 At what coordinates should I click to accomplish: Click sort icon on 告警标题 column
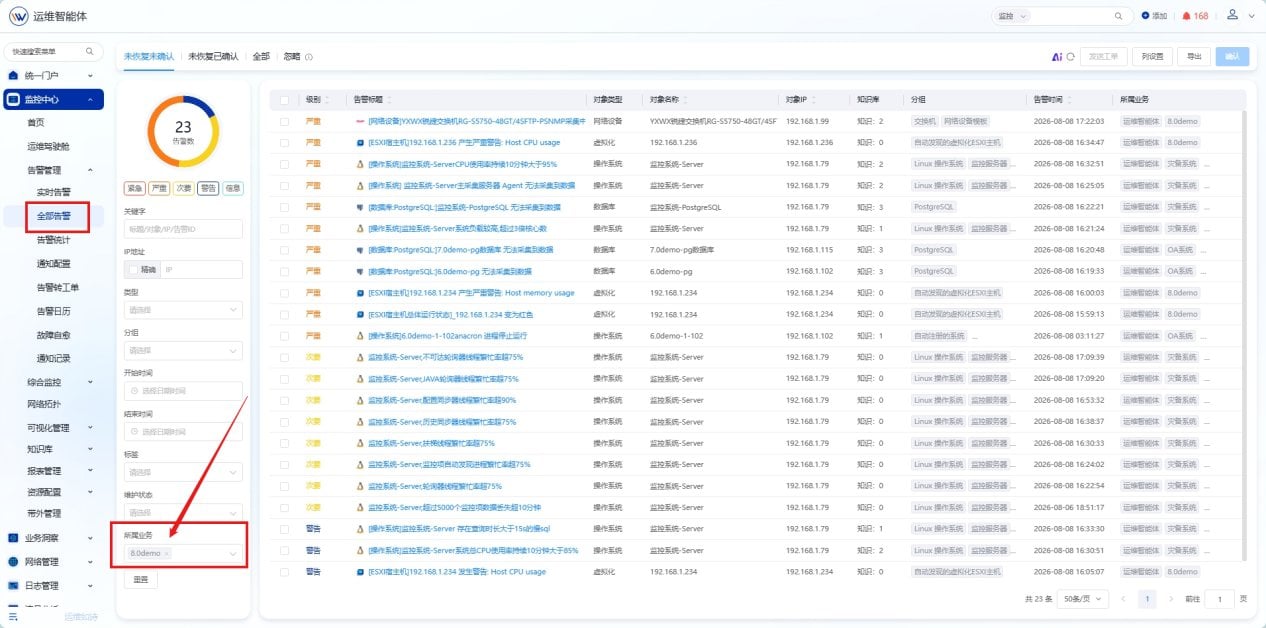pos(388,100)
